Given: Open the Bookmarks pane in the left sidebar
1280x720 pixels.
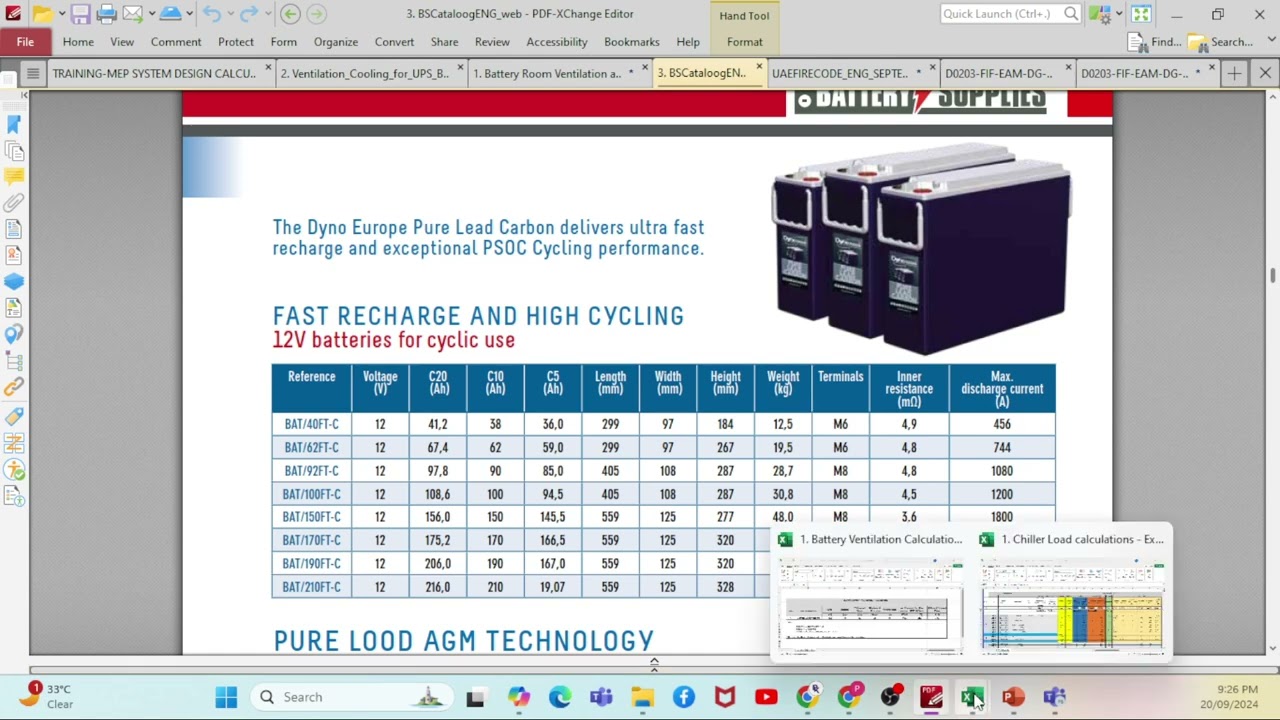Looking at the screenshot, I should tap(14, 124).
